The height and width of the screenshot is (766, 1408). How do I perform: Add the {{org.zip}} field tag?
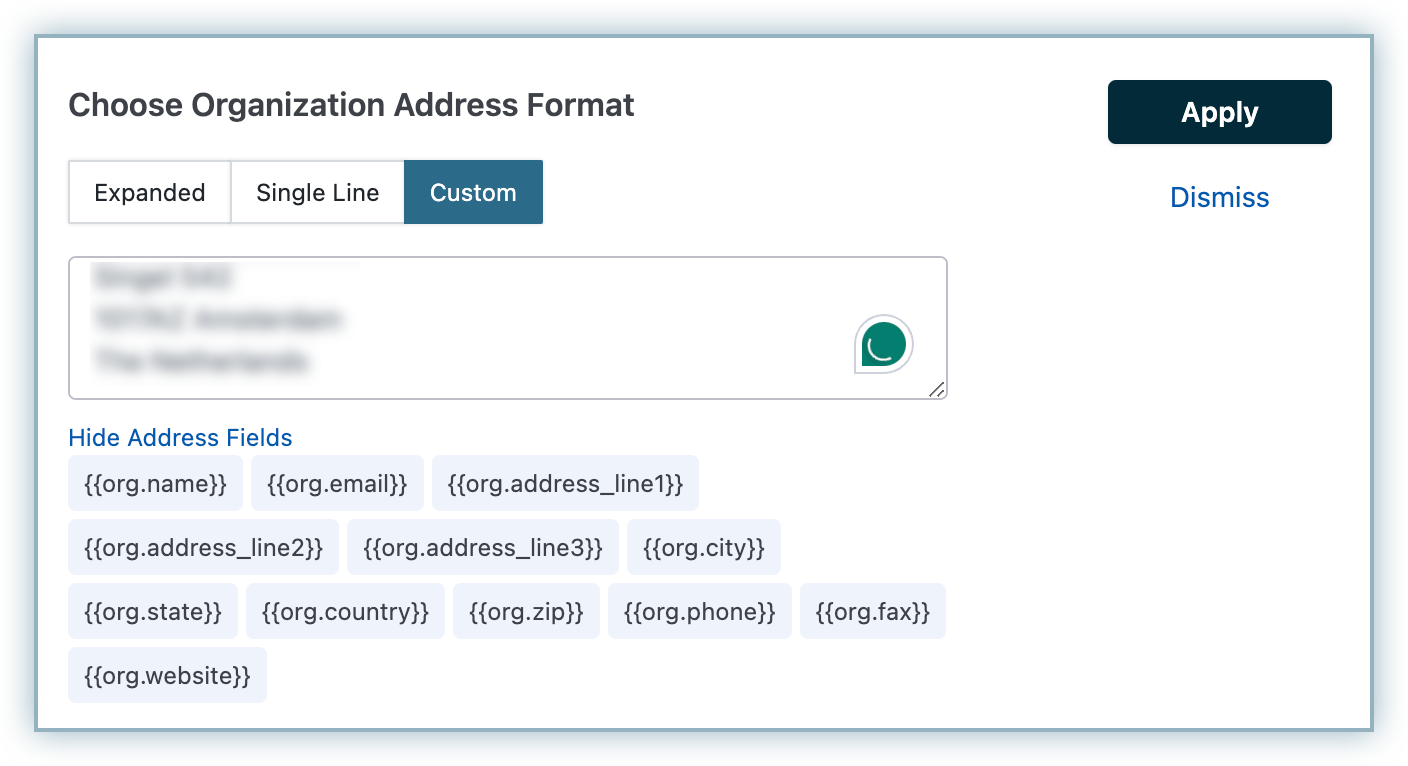click(x=526, y=612)
